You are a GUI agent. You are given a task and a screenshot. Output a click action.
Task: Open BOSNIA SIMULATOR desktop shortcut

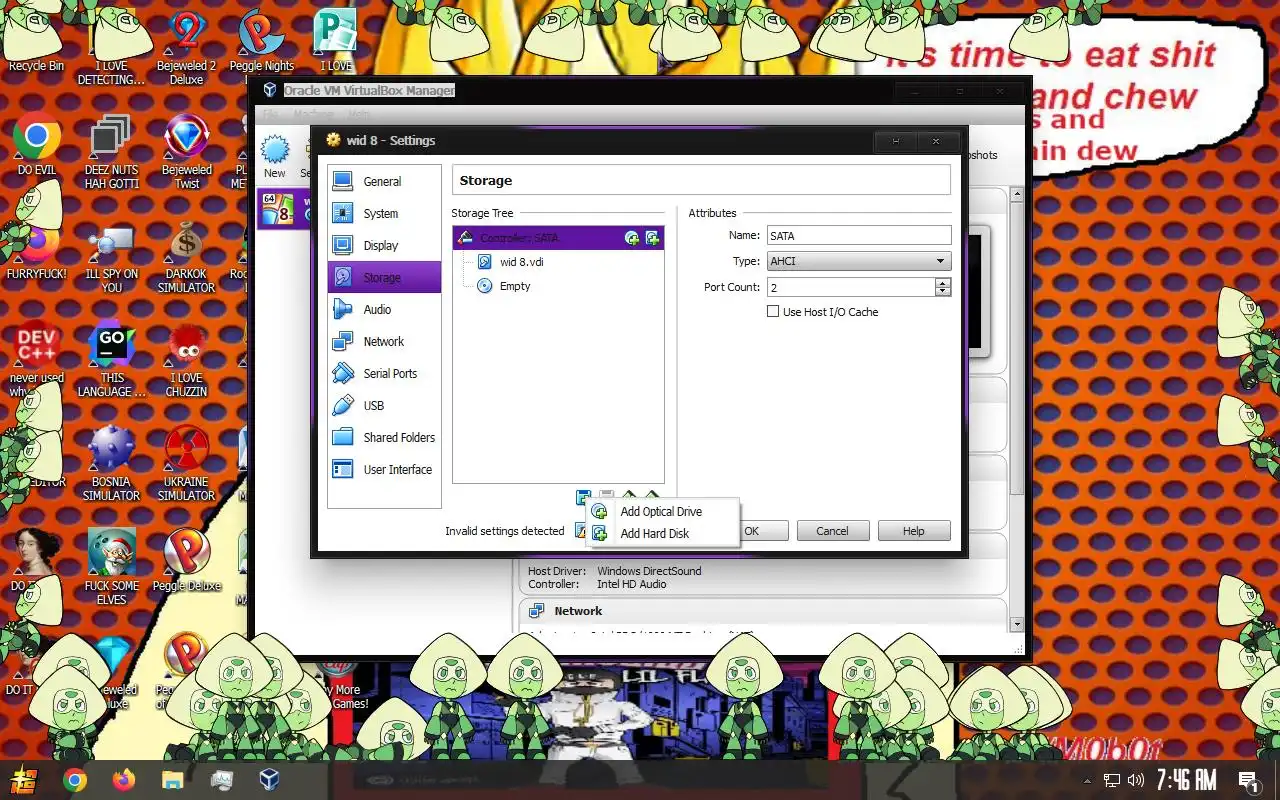pos(111,464)
